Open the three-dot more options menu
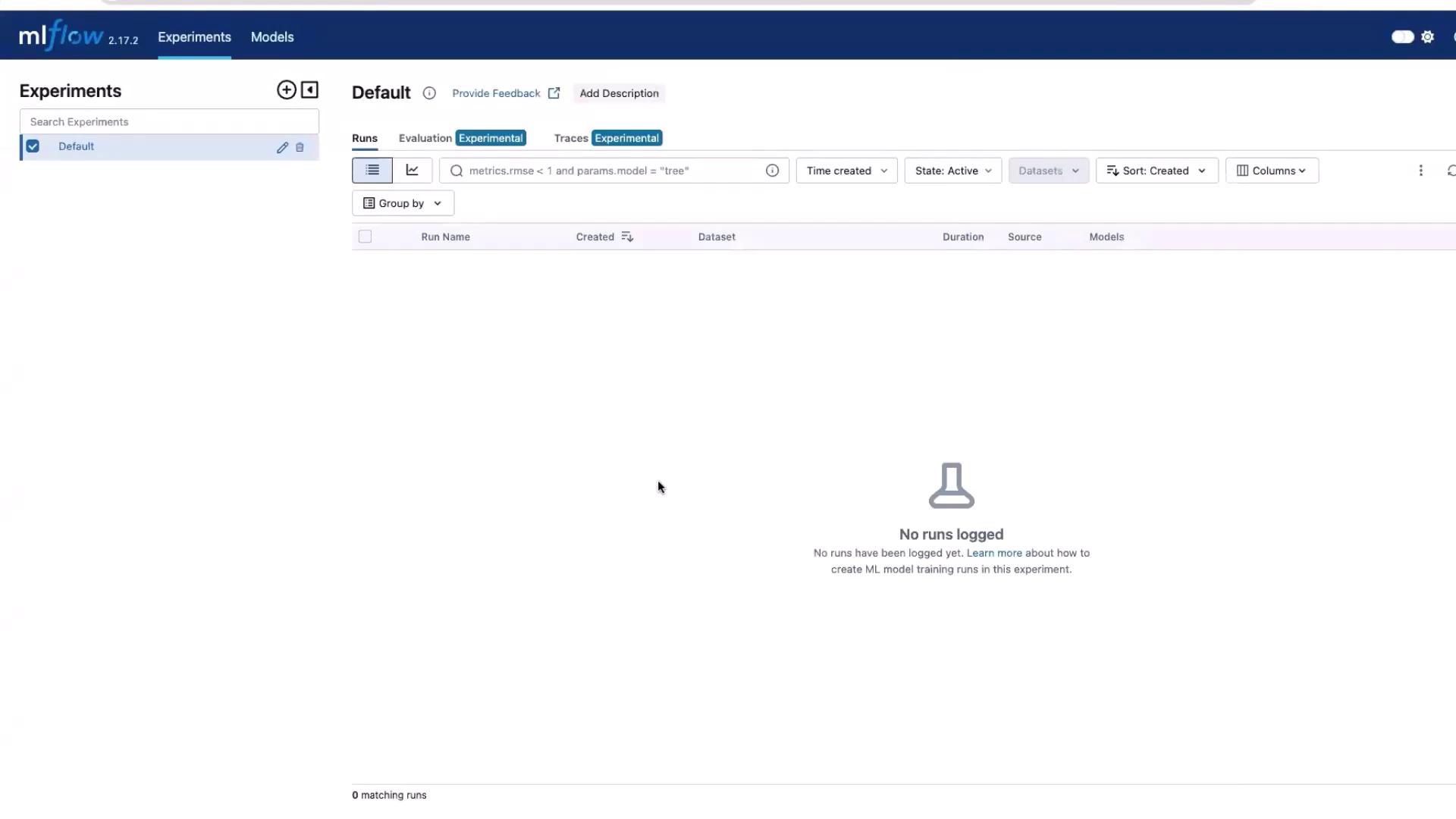Image resolution: width=1456 pixels, height=819 pixels. point(1420,171)
